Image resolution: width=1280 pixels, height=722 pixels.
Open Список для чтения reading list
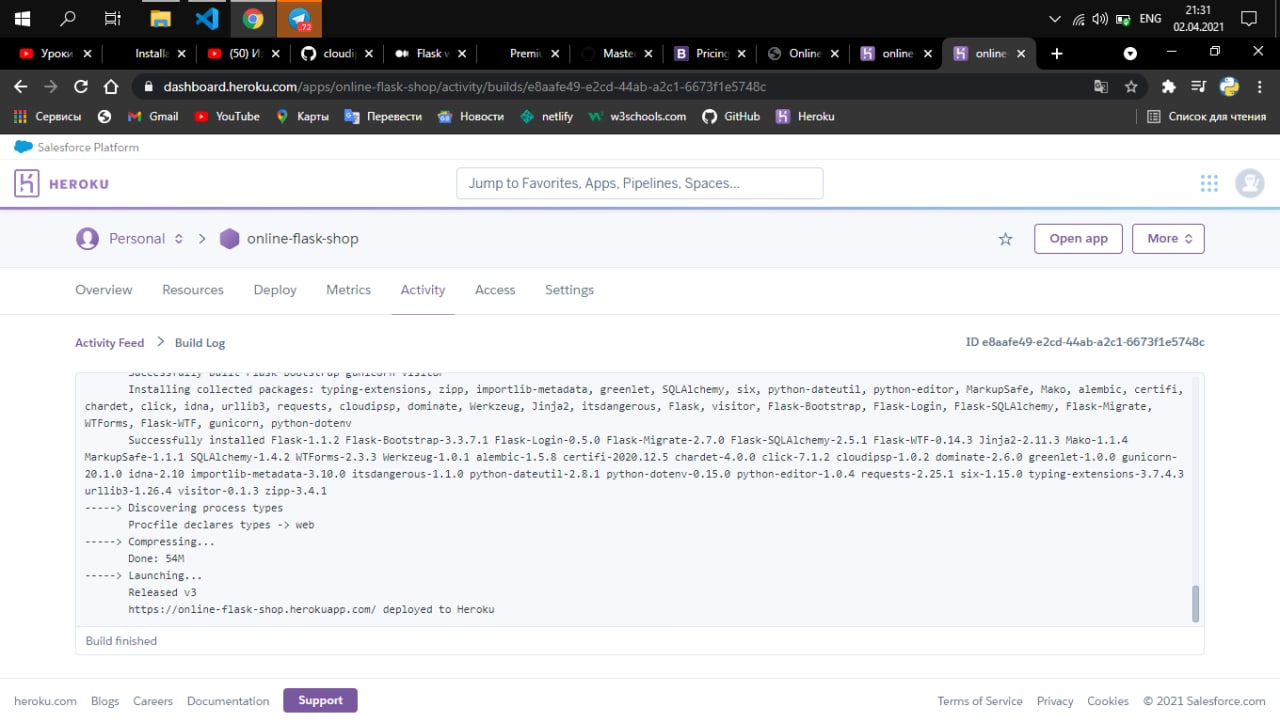[1206, 117]
